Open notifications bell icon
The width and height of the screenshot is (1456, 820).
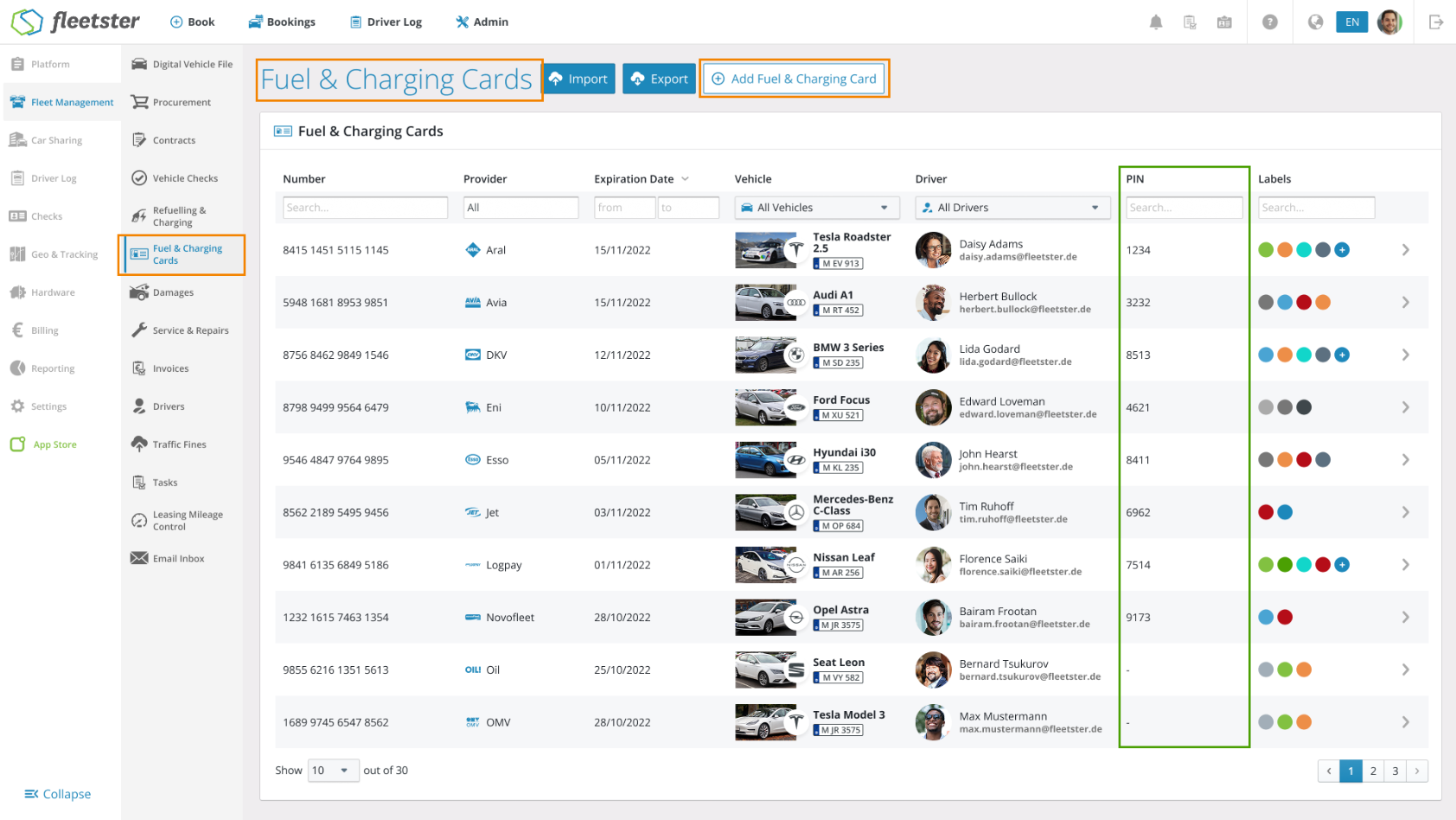pyautogui.click(x=1156, y=22)
